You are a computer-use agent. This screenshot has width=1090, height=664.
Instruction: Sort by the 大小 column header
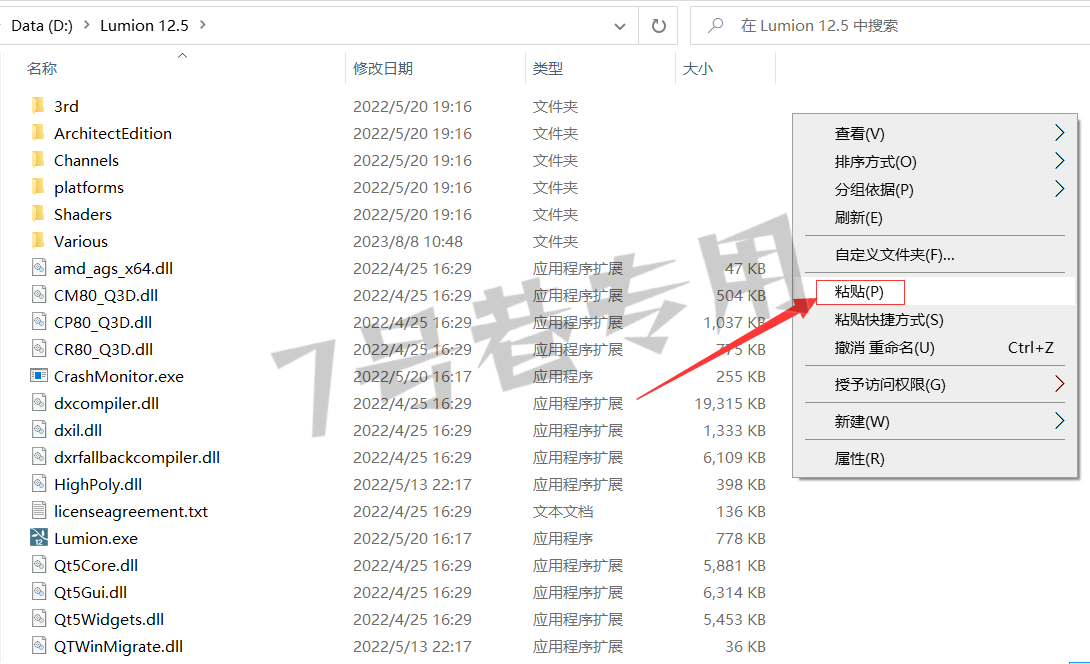(698, 68)
